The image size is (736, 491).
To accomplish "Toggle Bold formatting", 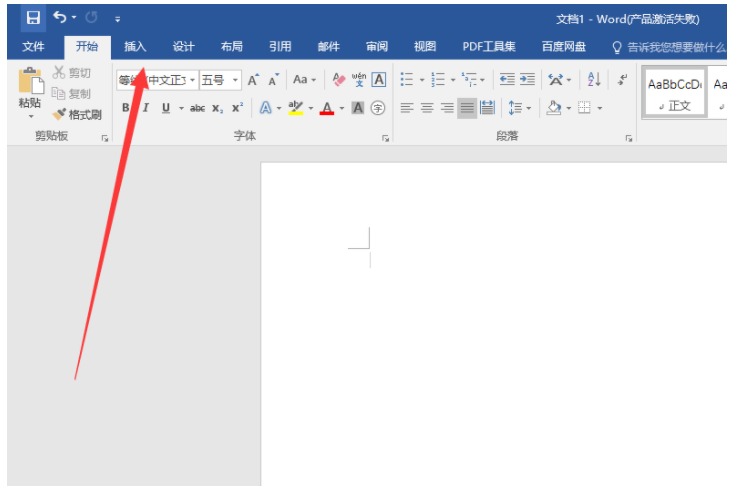I will pyautogui.click(x=126, y=108).
